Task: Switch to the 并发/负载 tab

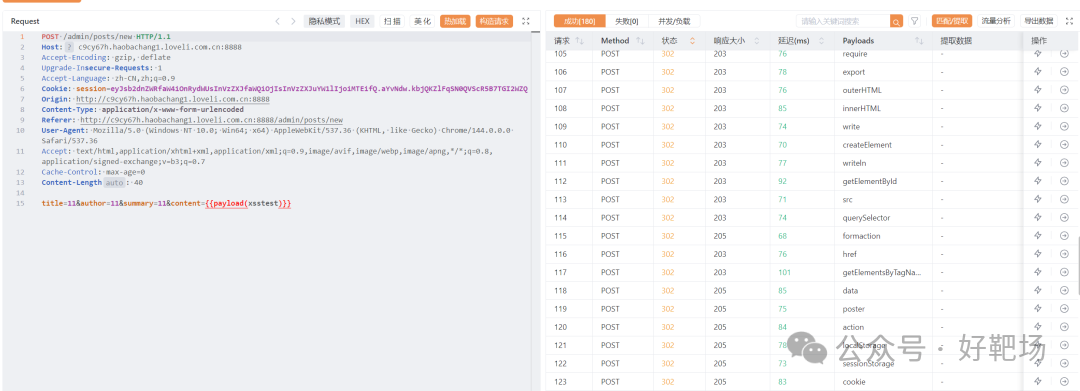Action: 674,21
